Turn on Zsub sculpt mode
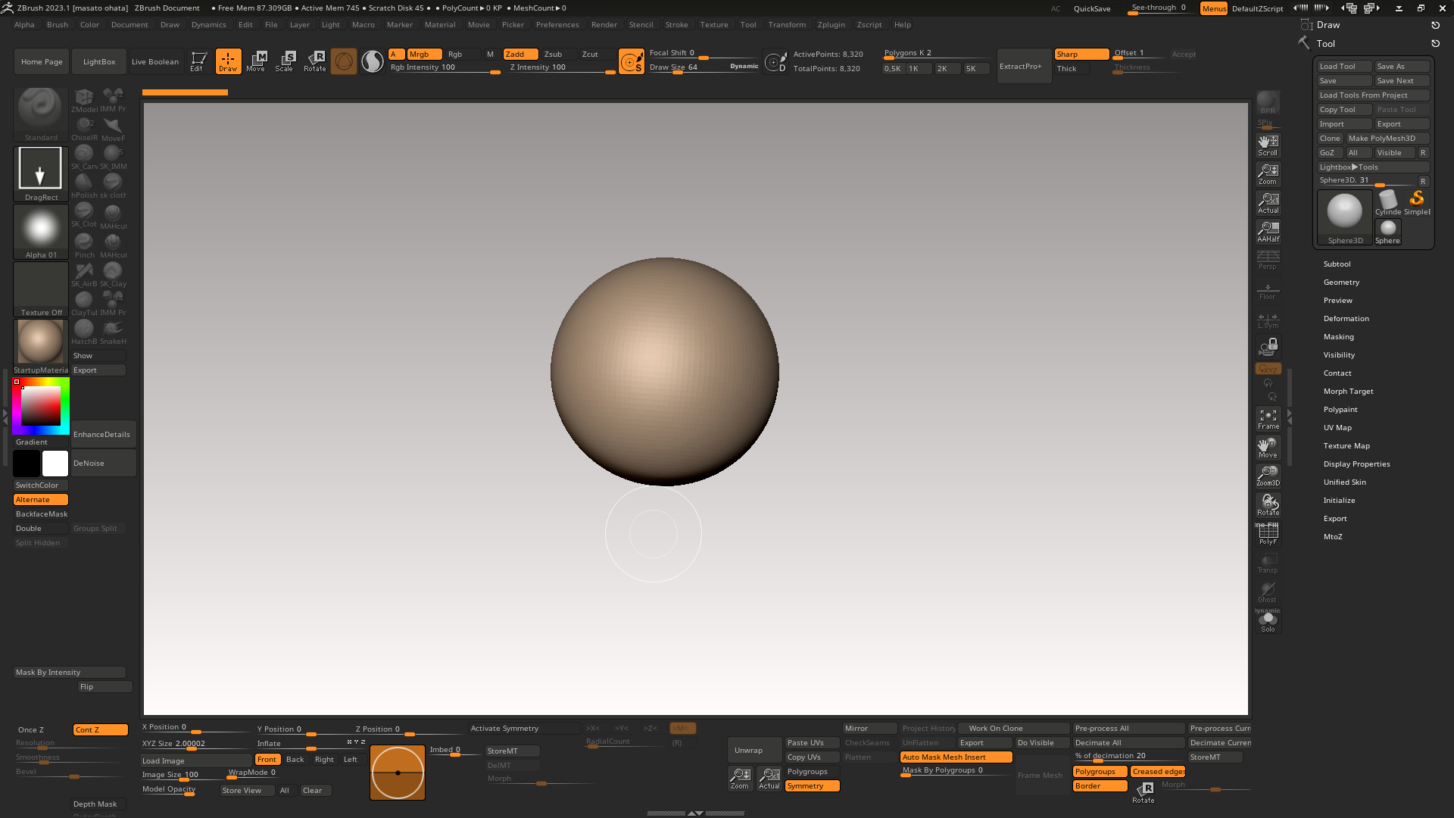 tap(553, 54)
